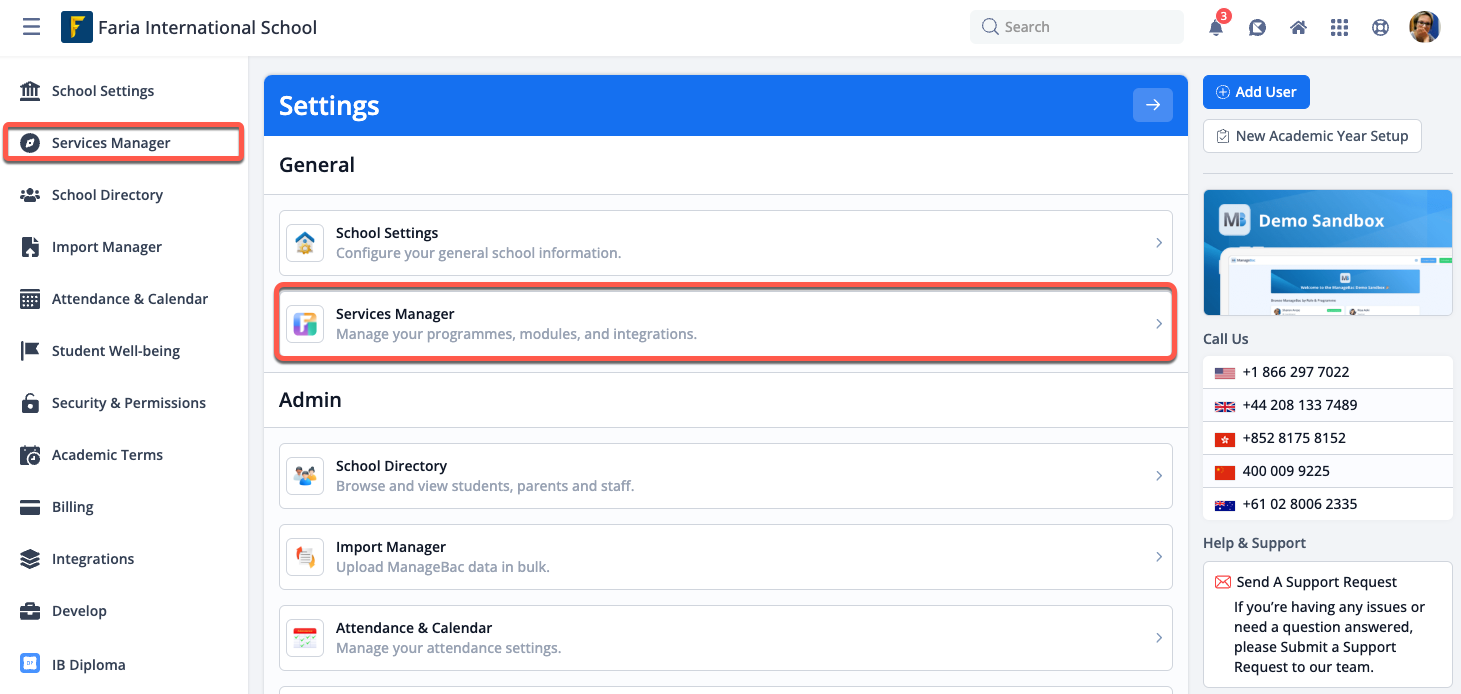The height and width of the screenshot is (694, 1461).
Task: Expand the Import Manager card chevron
Action: pyautogui.click(x=1159, y=557)
